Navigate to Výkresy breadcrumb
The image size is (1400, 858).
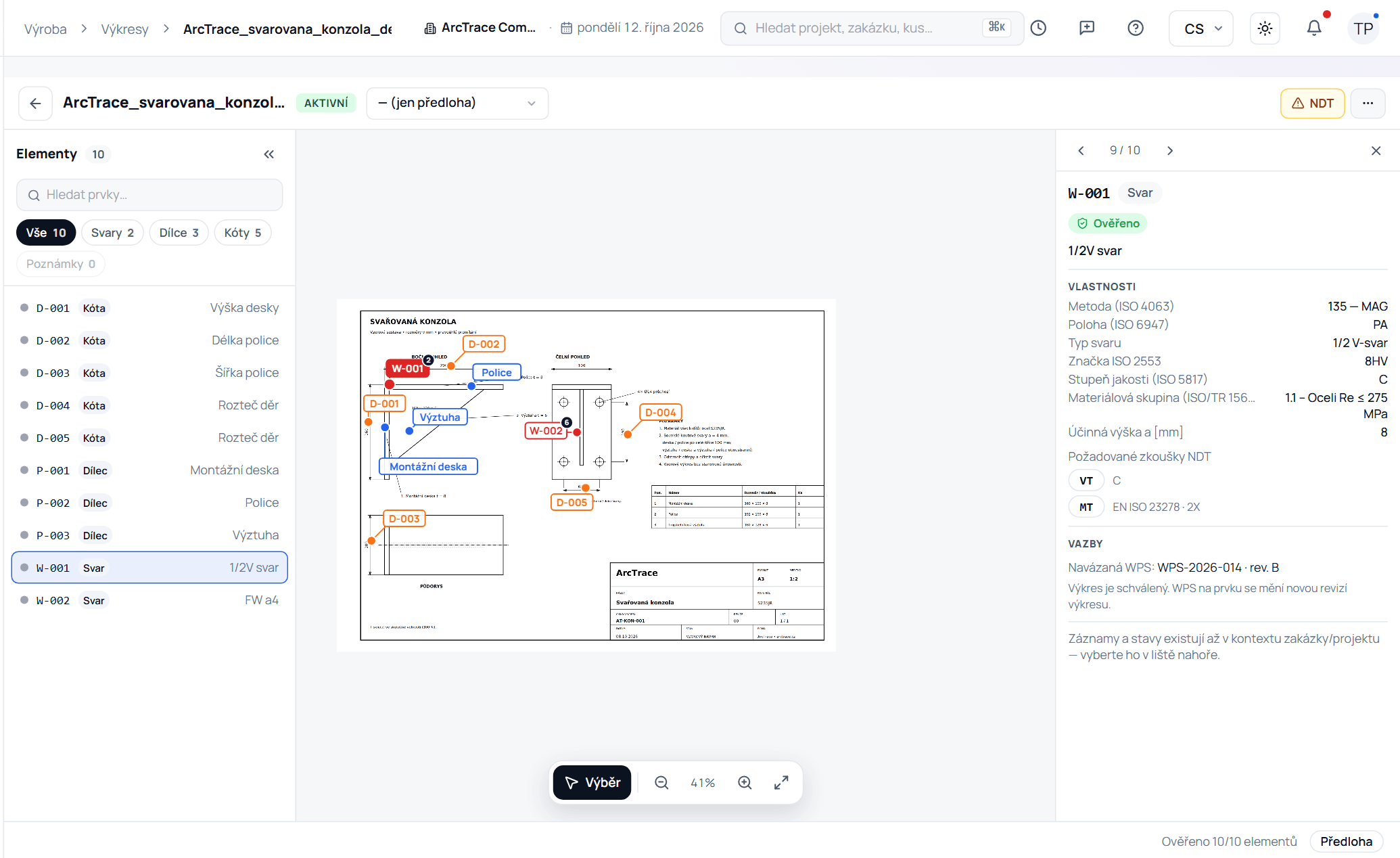(x=124, y=29)
